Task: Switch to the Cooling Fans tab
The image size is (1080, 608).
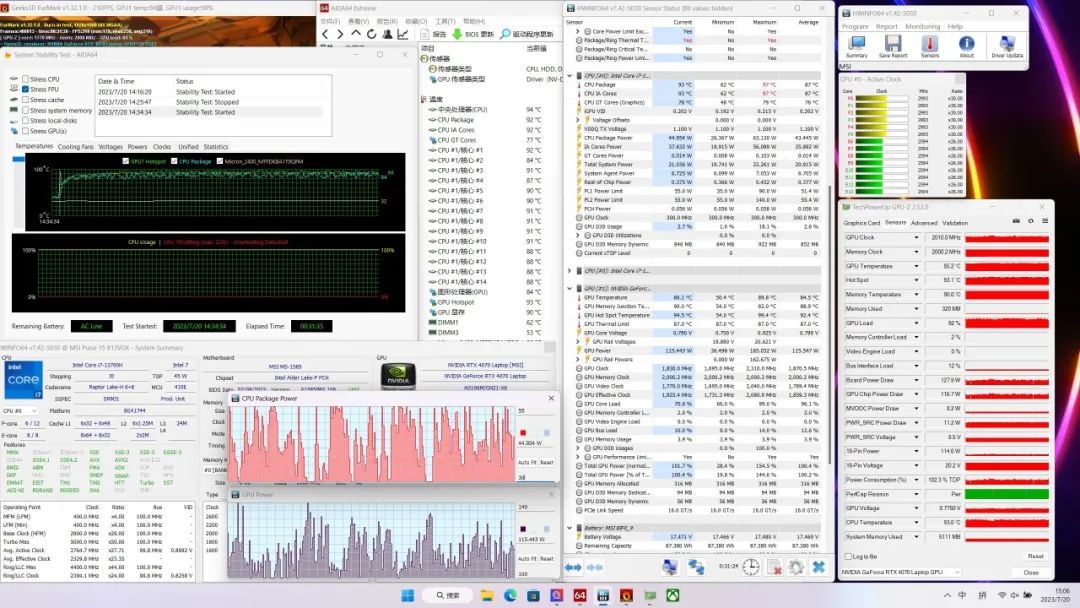Action: tap(76, 146)
